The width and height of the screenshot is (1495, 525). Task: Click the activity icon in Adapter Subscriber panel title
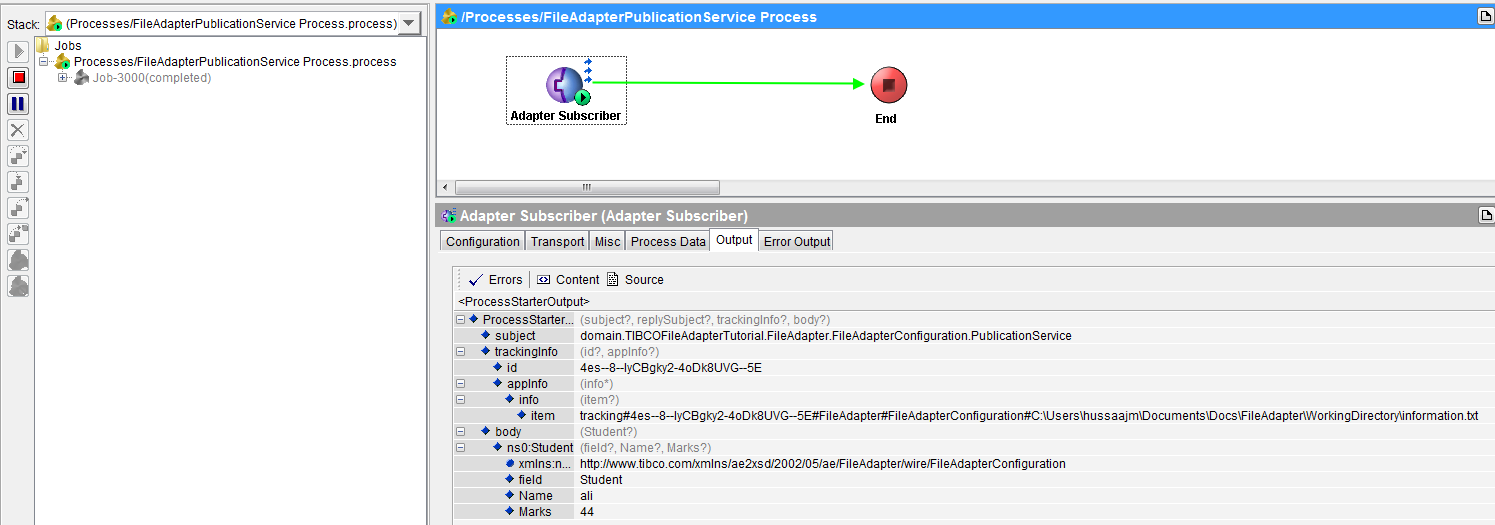tap(449, 216)
